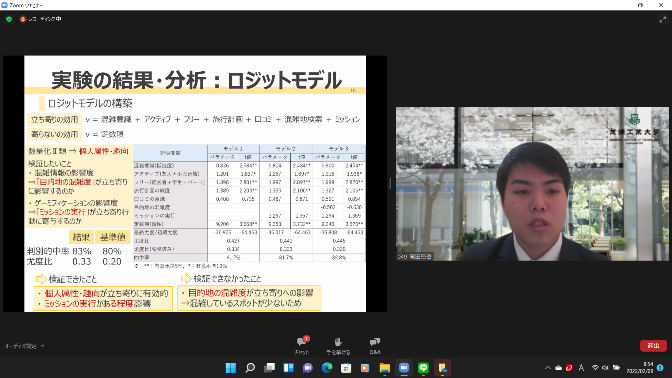Select the speaker video thumbnail
Screen dimensions: 672x378
pos(532,183)
